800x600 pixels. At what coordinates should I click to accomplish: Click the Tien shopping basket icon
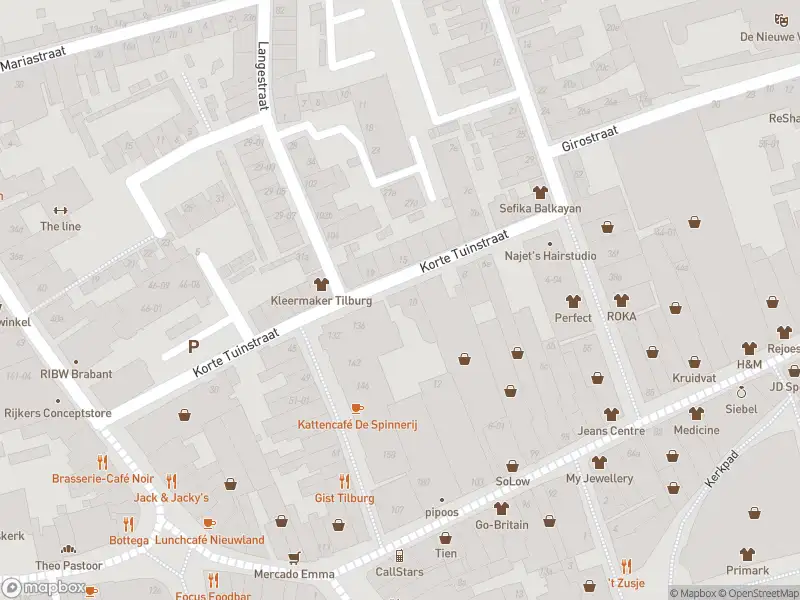coord(445,537)
